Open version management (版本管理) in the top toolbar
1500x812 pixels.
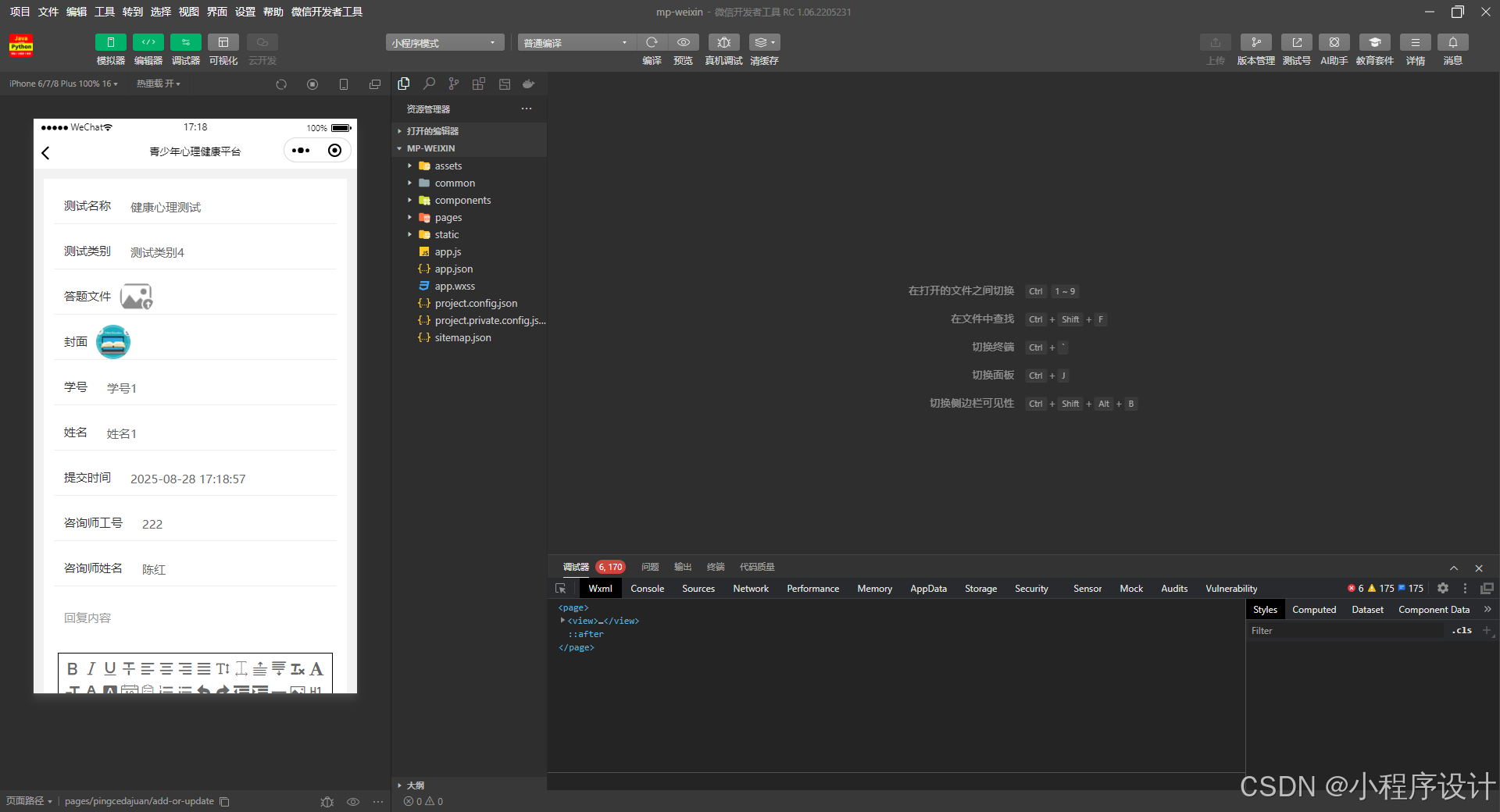coord(1255,42)
